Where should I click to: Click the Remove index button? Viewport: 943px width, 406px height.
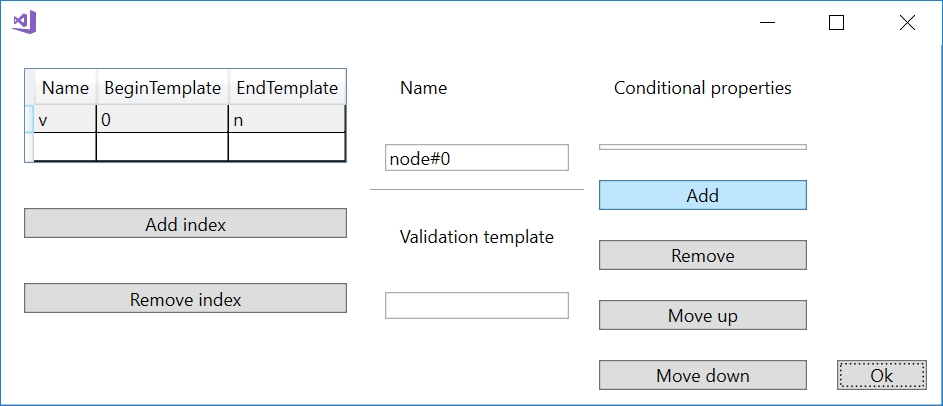[185, 298]
